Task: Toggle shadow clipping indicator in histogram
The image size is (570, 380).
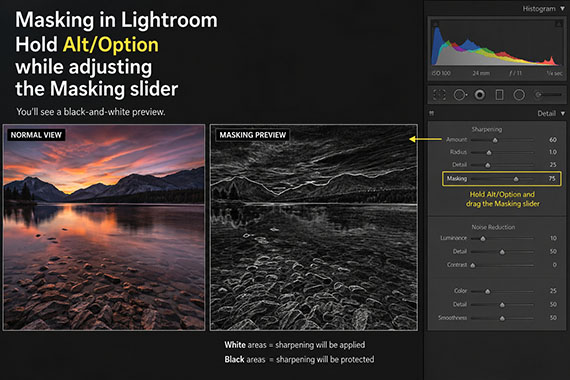Action: click(435, 24)
